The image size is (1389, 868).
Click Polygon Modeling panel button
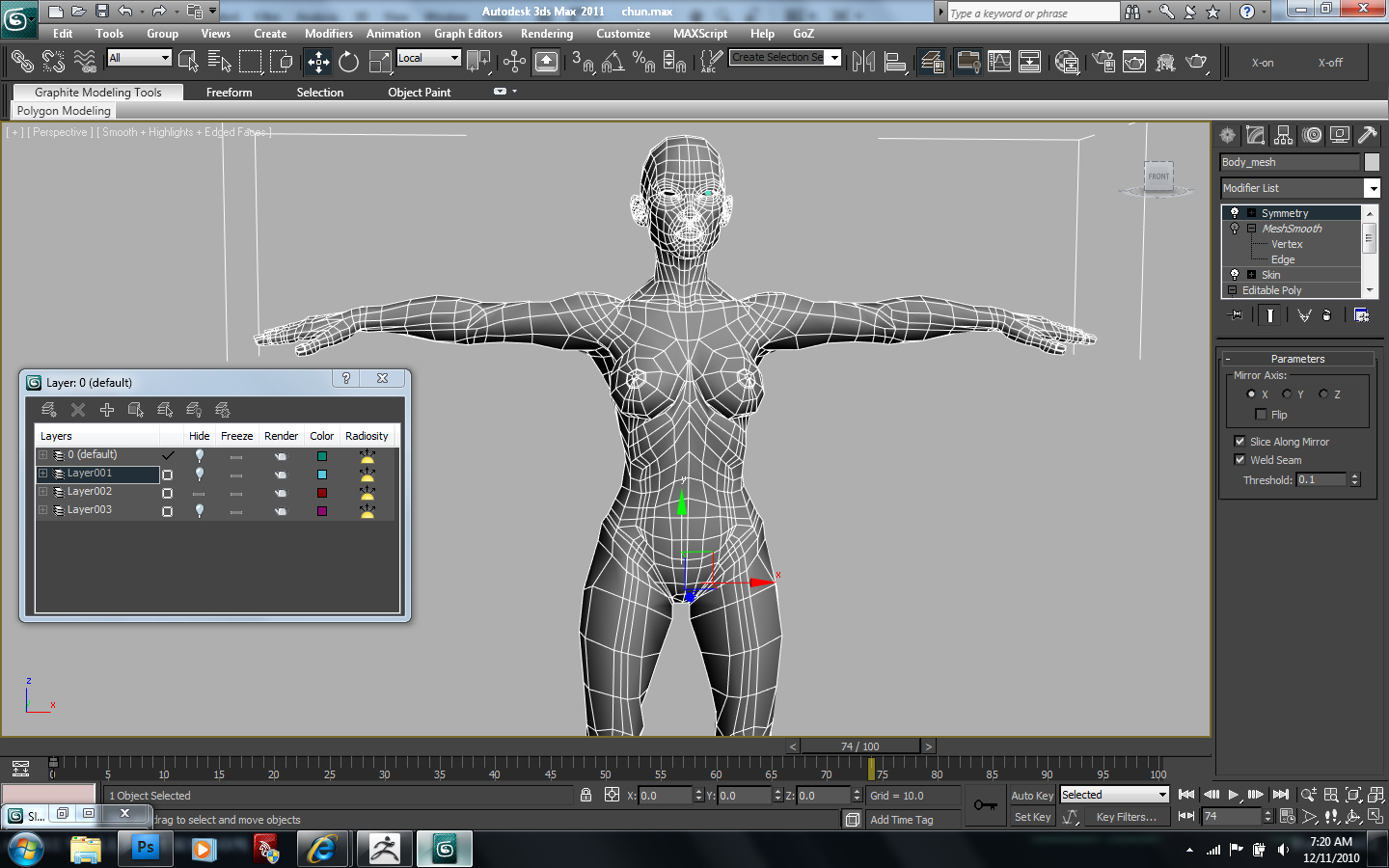[x=64, y=111]
